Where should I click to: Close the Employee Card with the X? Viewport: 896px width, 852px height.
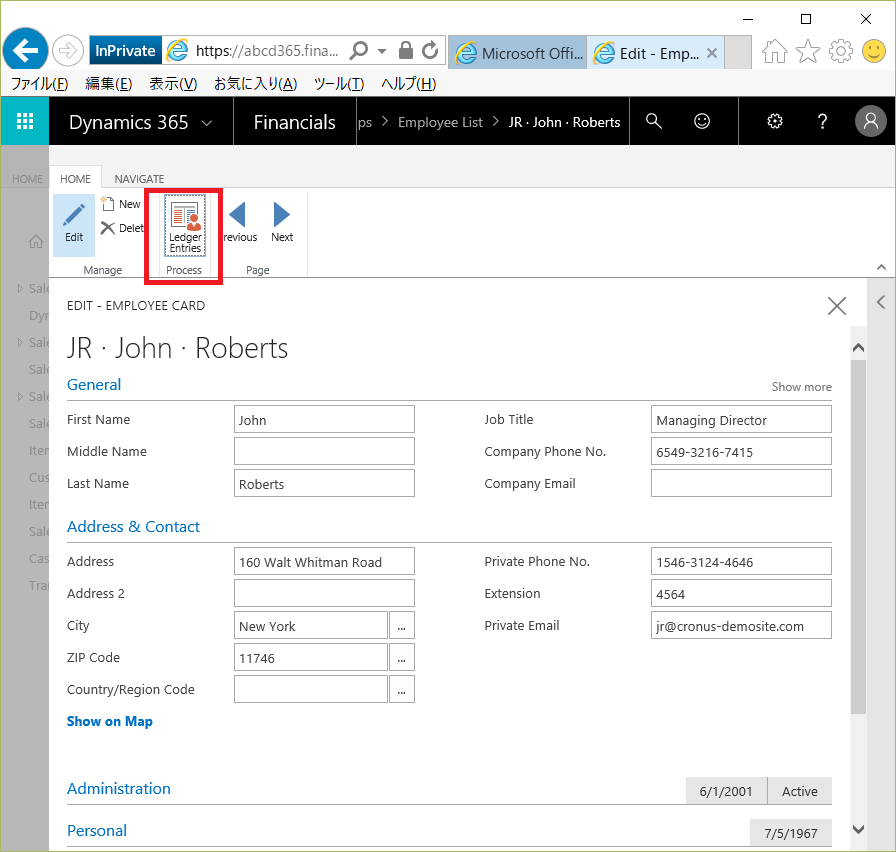(837, 306)
